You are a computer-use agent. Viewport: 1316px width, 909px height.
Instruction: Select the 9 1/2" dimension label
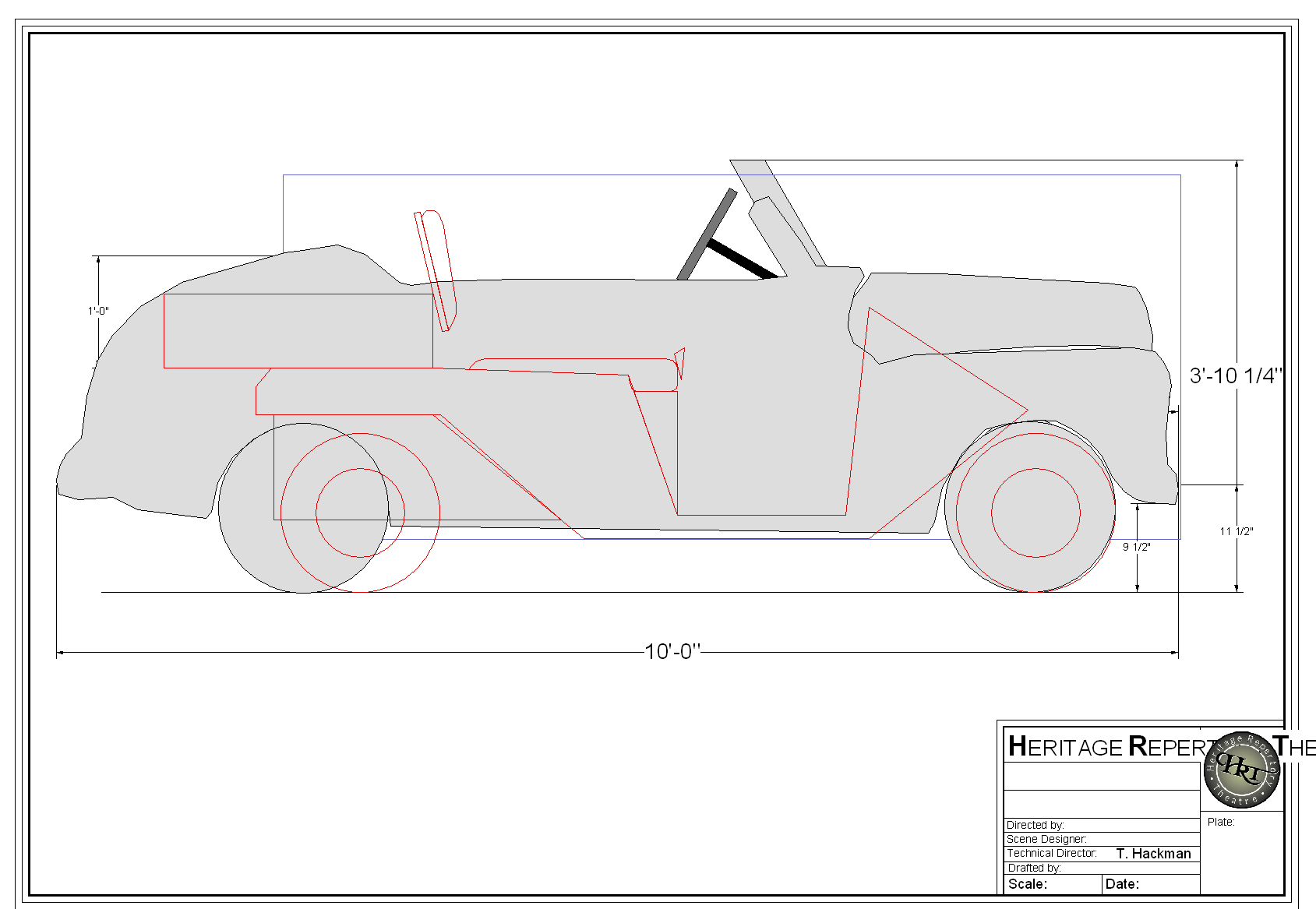1136,547
